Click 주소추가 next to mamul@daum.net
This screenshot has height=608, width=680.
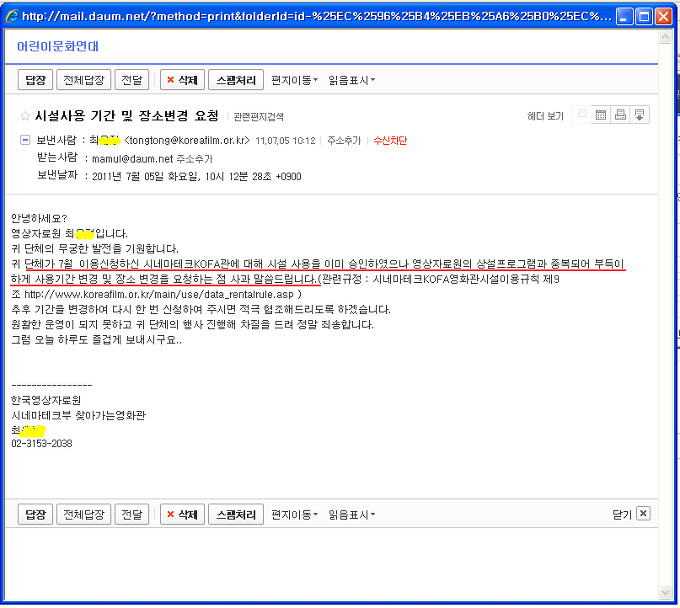pos(195,159)
